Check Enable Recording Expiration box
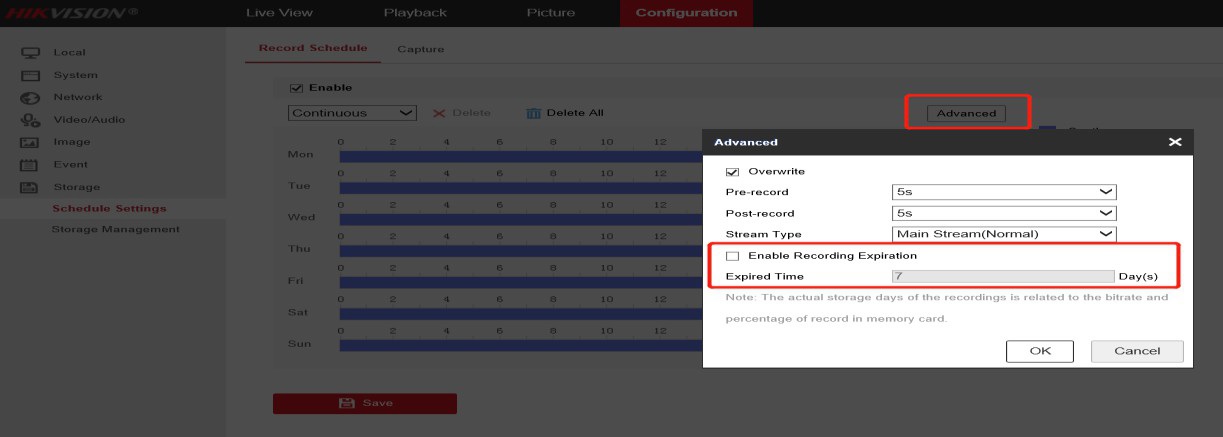1223x437 pixels. pyautogui.click(x=733, y=256)
